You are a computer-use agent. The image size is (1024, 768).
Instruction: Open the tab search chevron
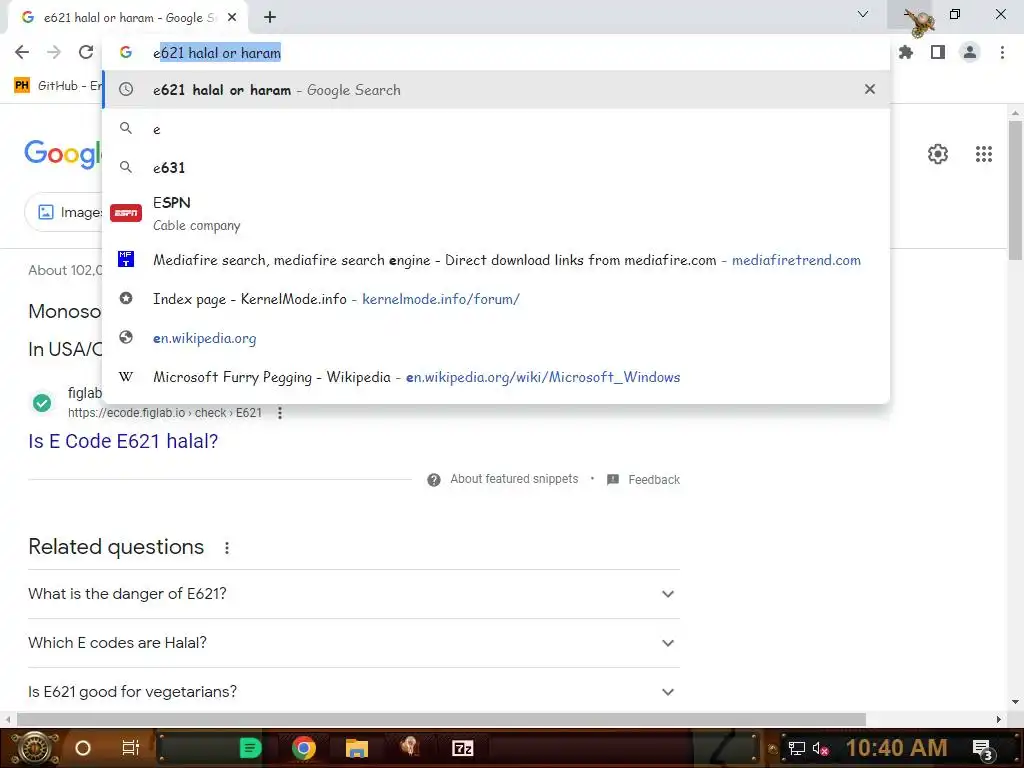(x=863, y=14)
